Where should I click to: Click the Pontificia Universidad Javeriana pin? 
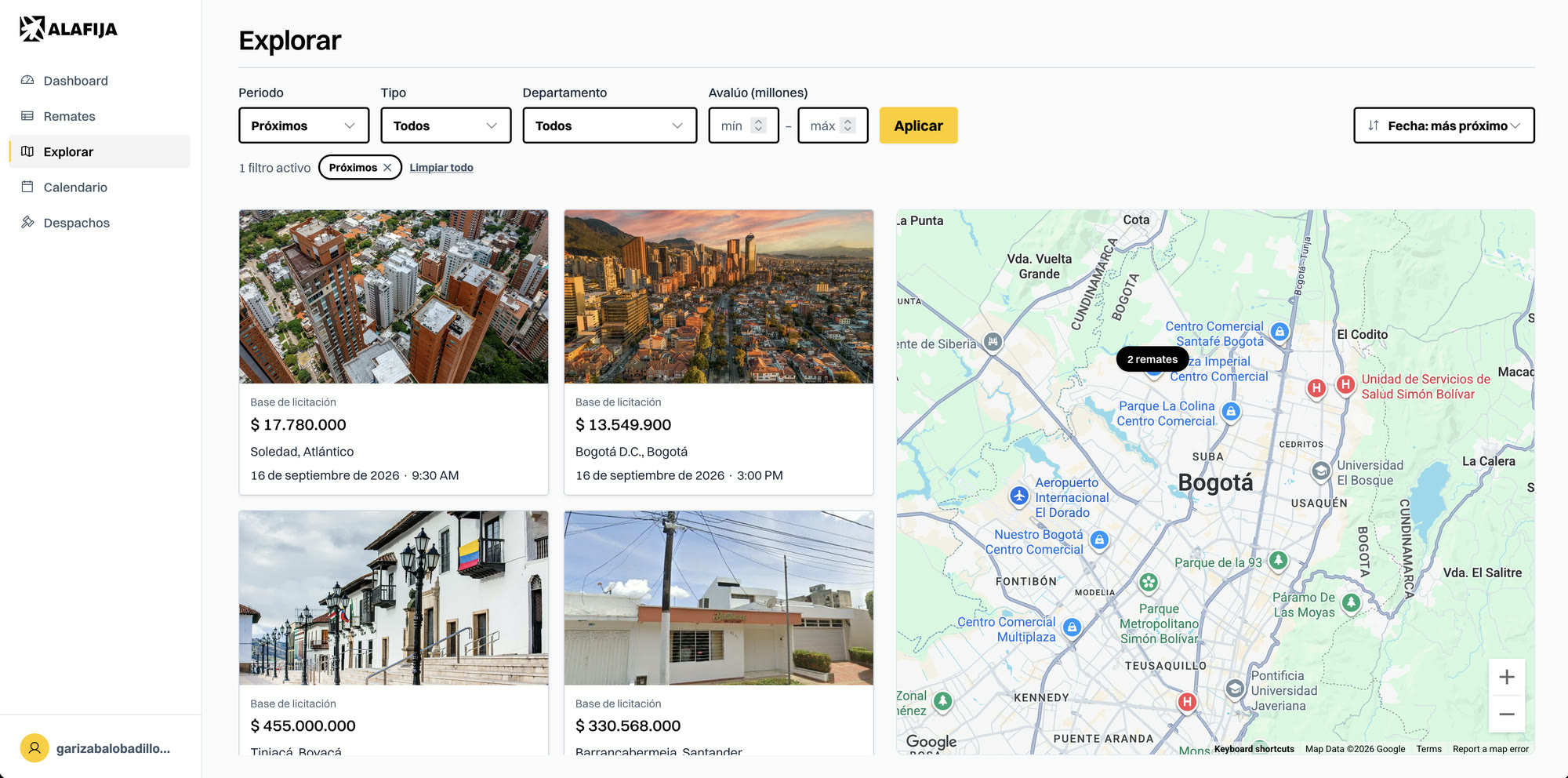[1235, 689]
